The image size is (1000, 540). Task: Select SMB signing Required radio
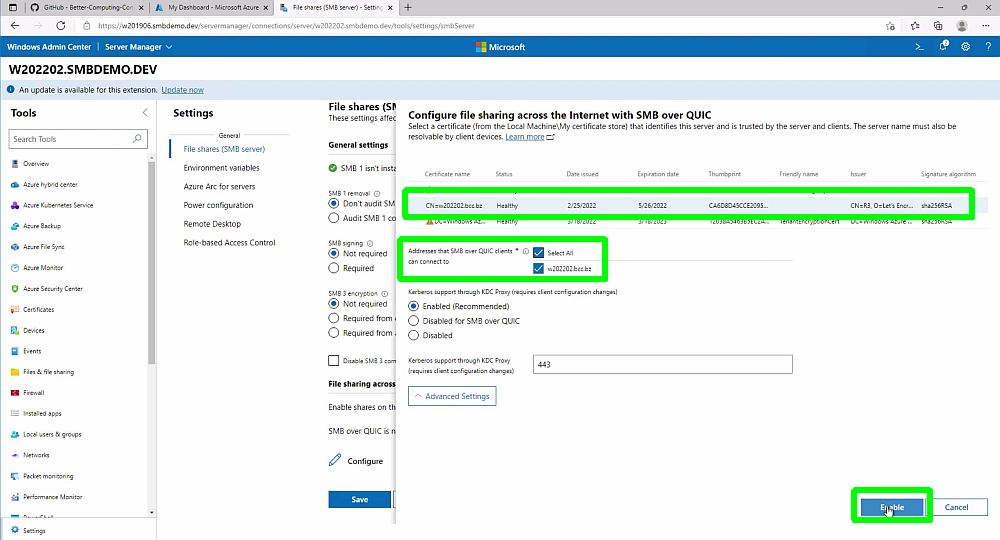click(334, 268)
